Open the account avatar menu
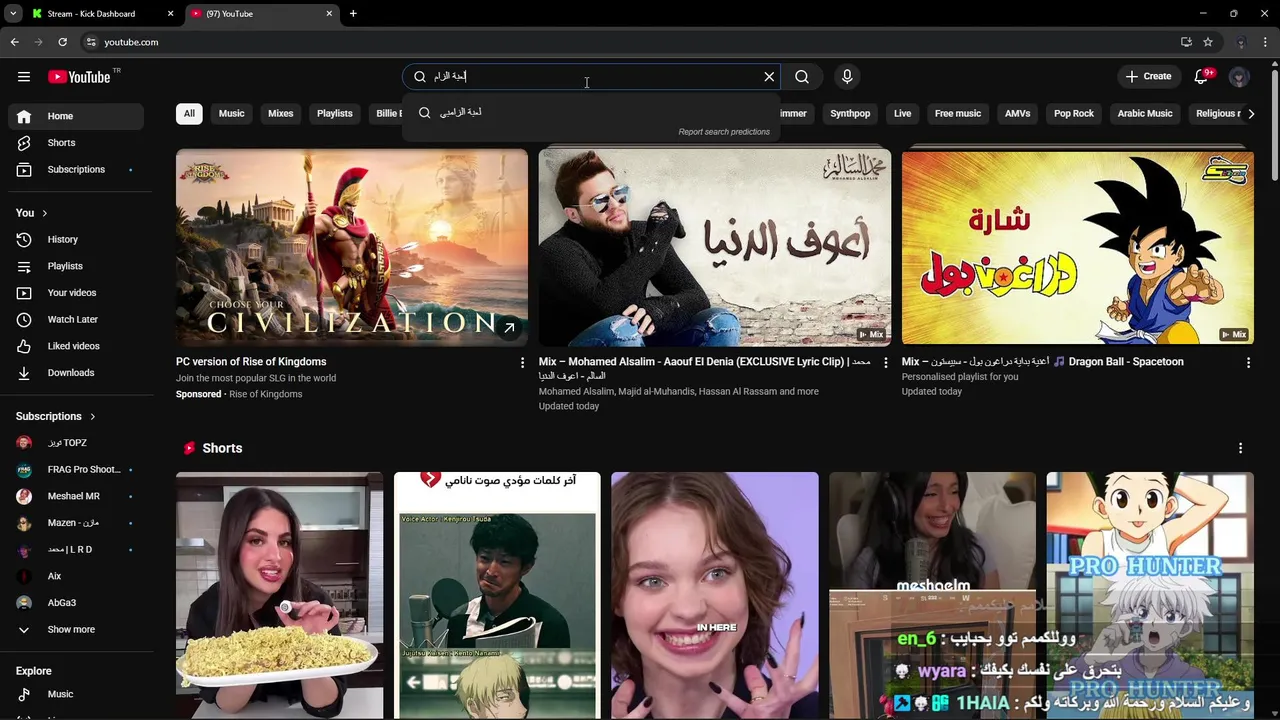Viewport: 1280px width, 720px height. pyautogui.click(x=1239, y=77)
